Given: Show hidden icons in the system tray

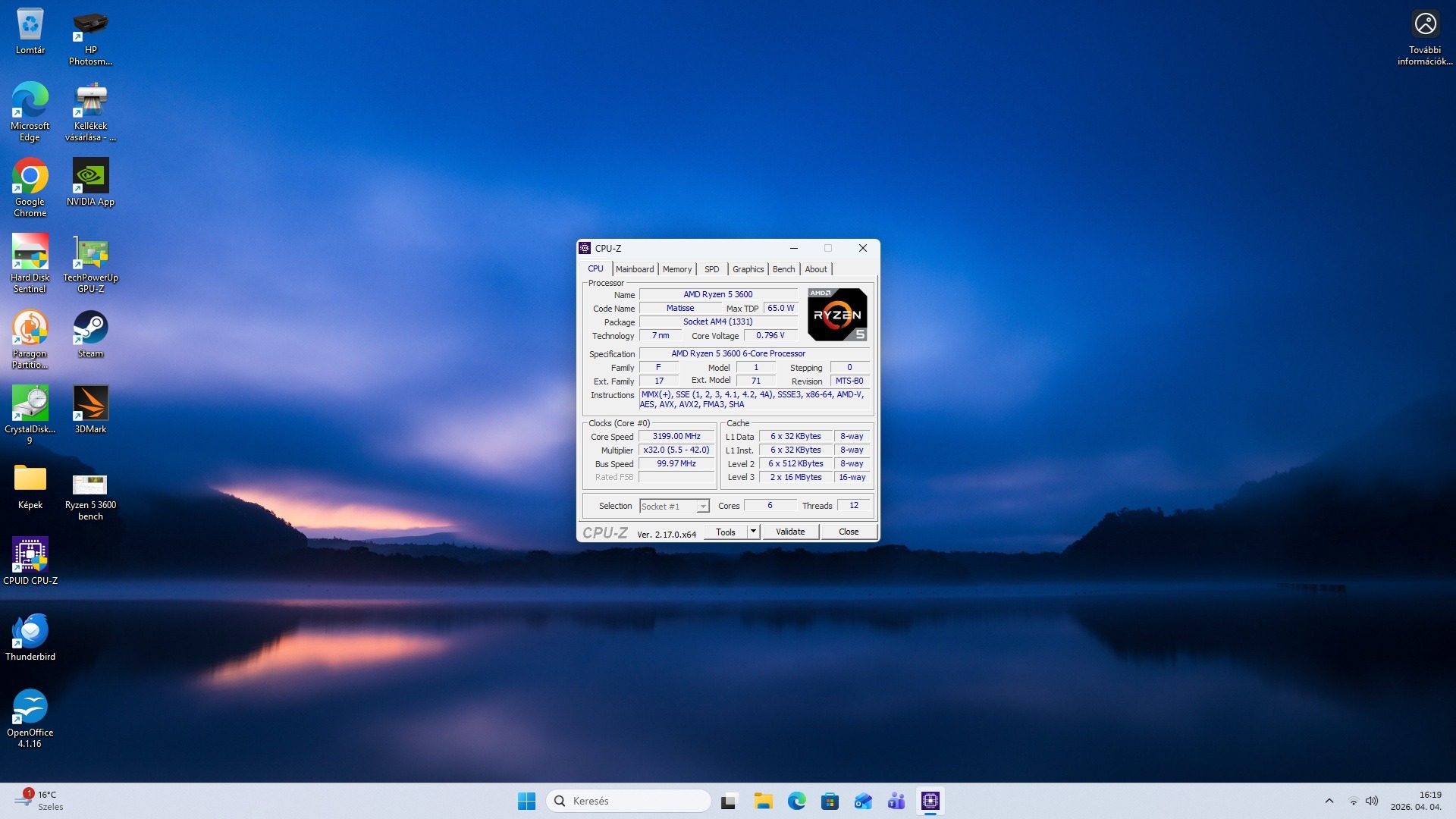Looking at the screenshot, I should 1329,801.
